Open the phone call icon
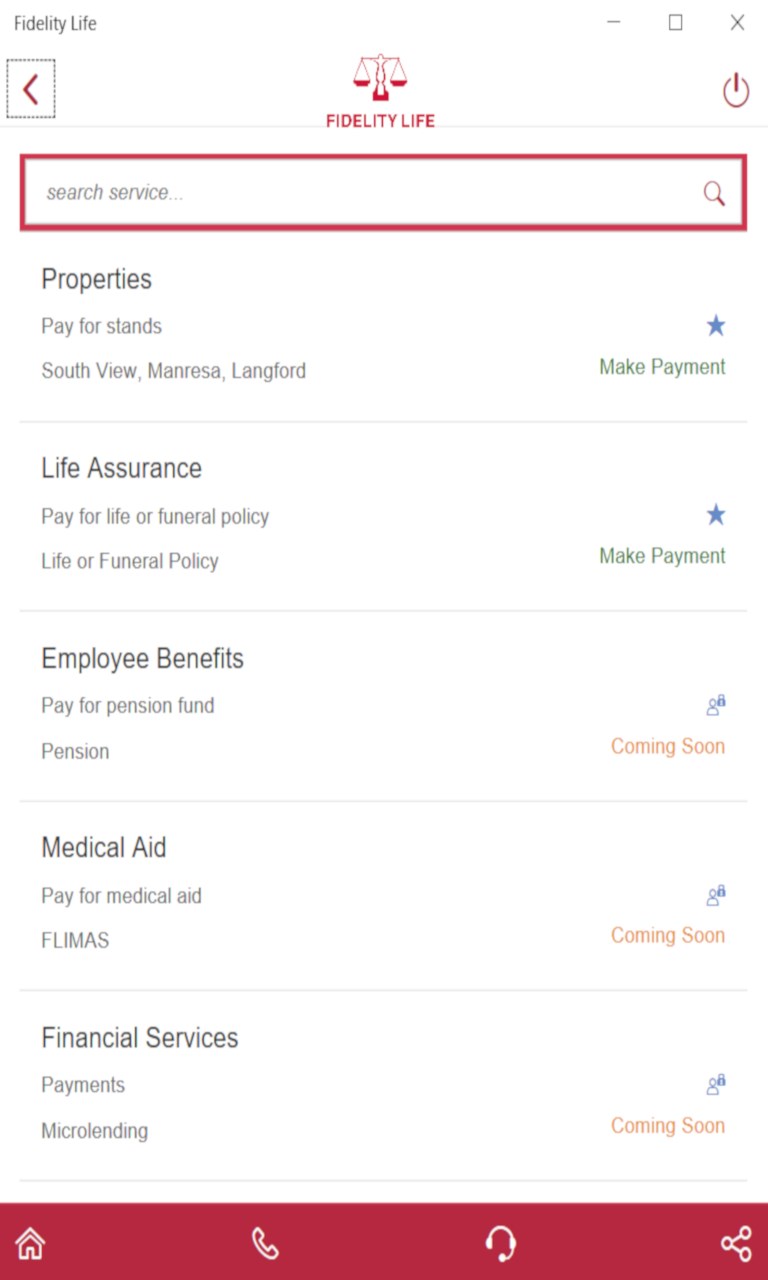The height and width of the screenshot is (1280, 768). [x=265, y=1243]
